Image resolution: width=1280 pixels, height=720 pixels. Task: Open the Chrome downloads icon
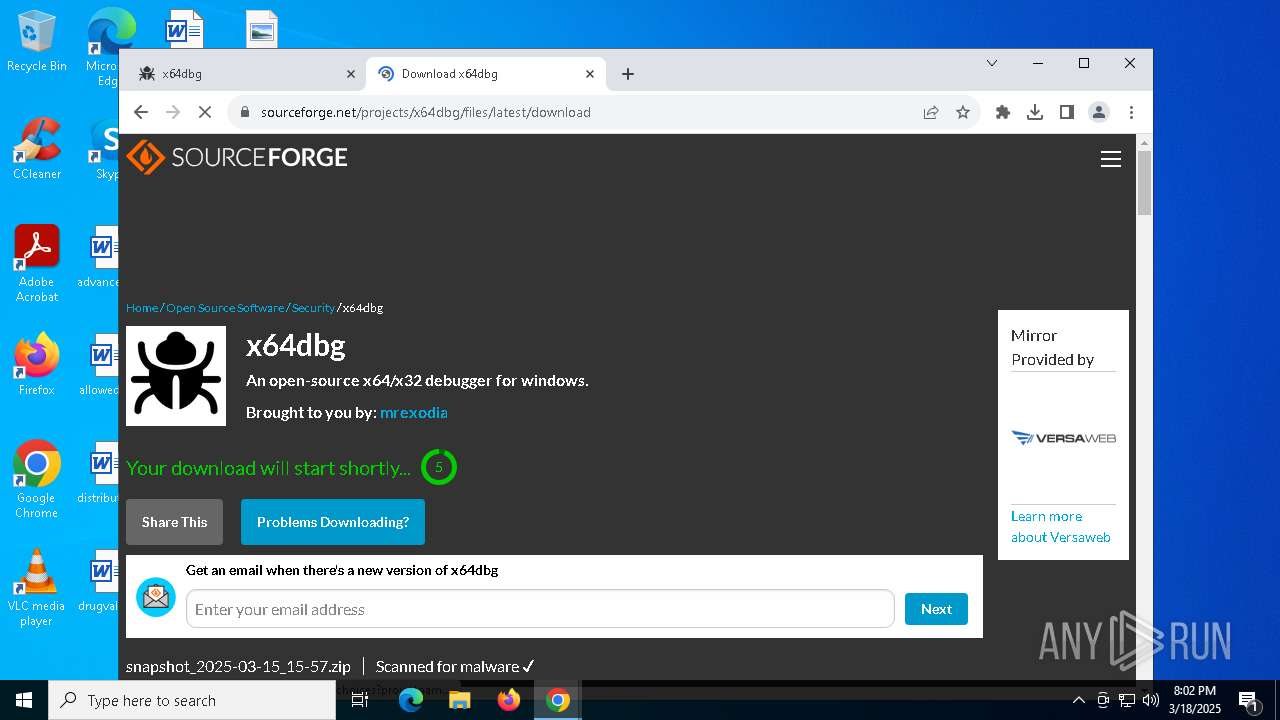[1035, 112]
